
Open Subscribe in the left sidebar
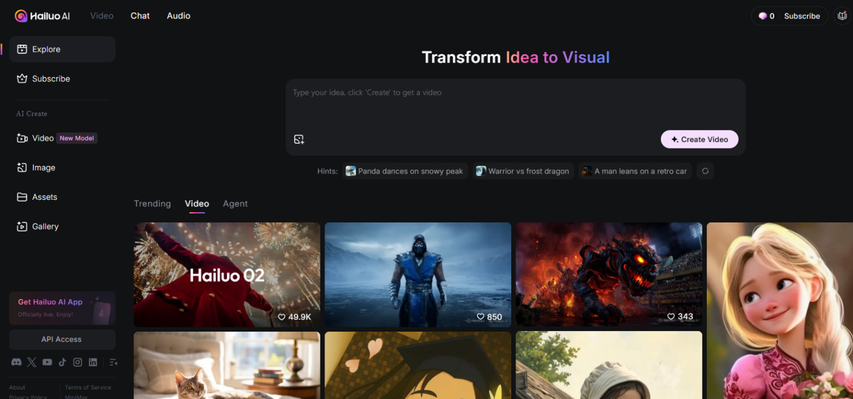[x=62, y=78]
